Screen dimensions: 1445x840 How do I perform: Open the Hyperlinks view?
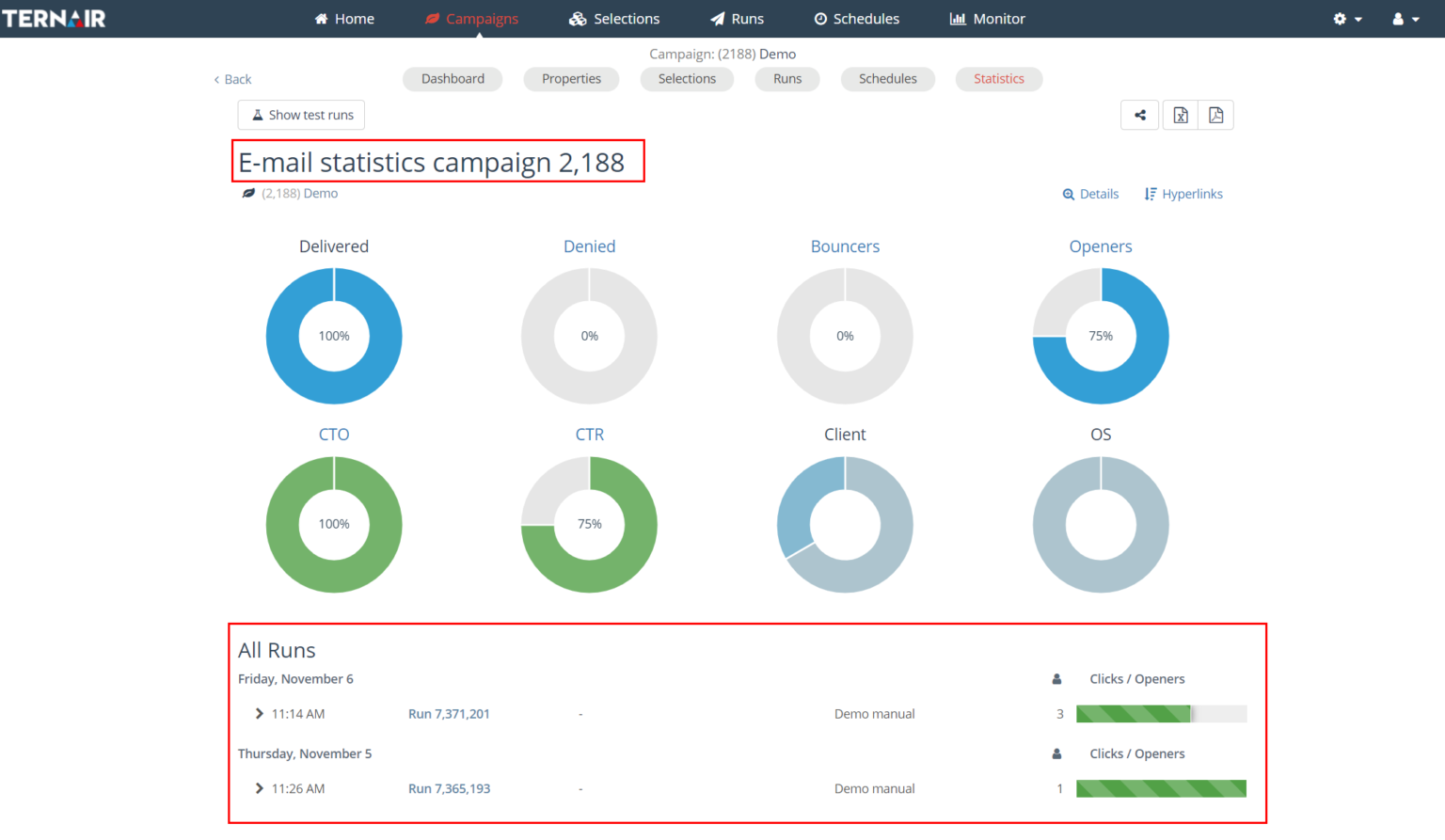click(1183, 194)
